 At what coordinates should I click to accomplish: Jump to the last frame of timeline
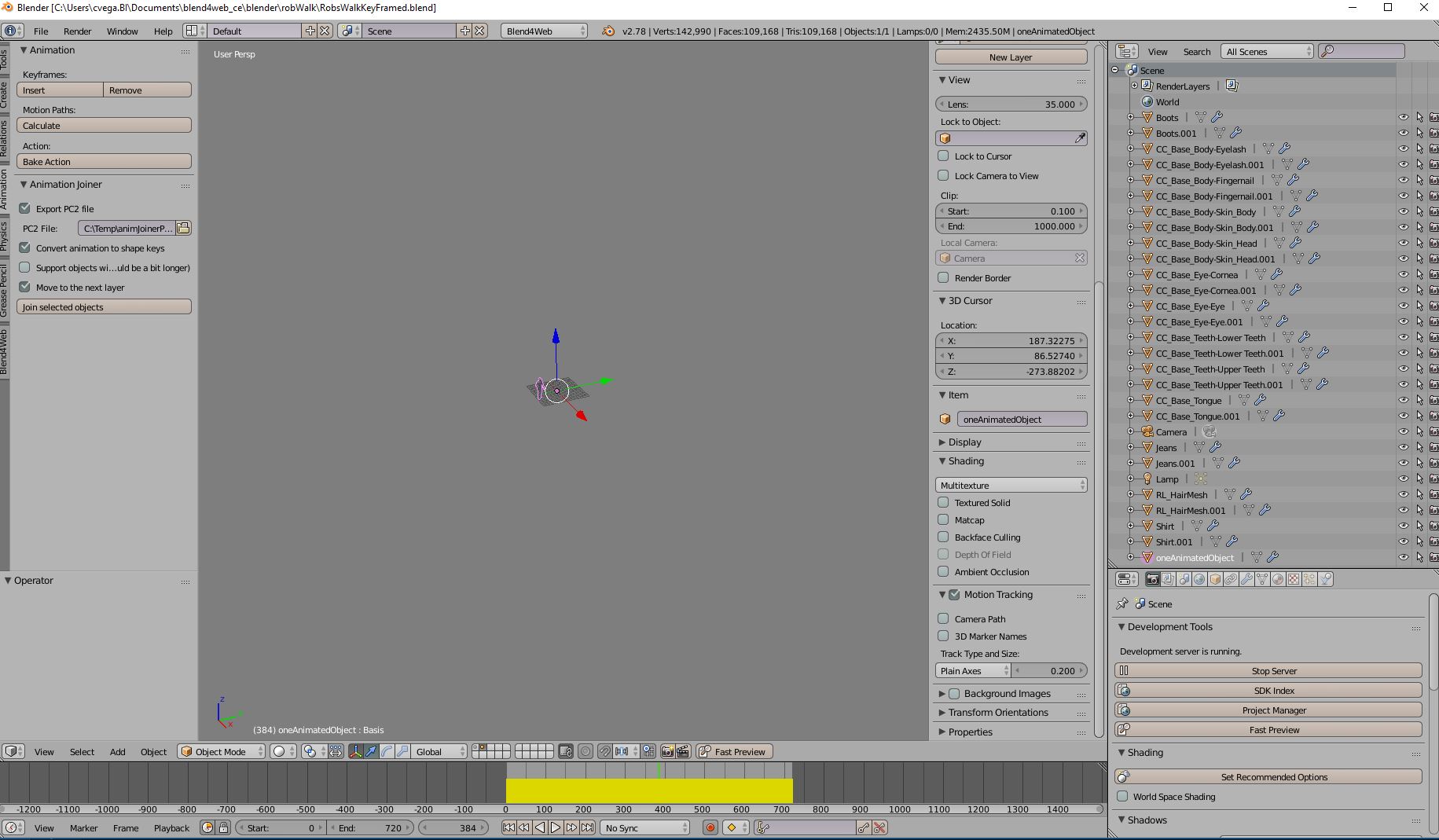coord(587,827)
